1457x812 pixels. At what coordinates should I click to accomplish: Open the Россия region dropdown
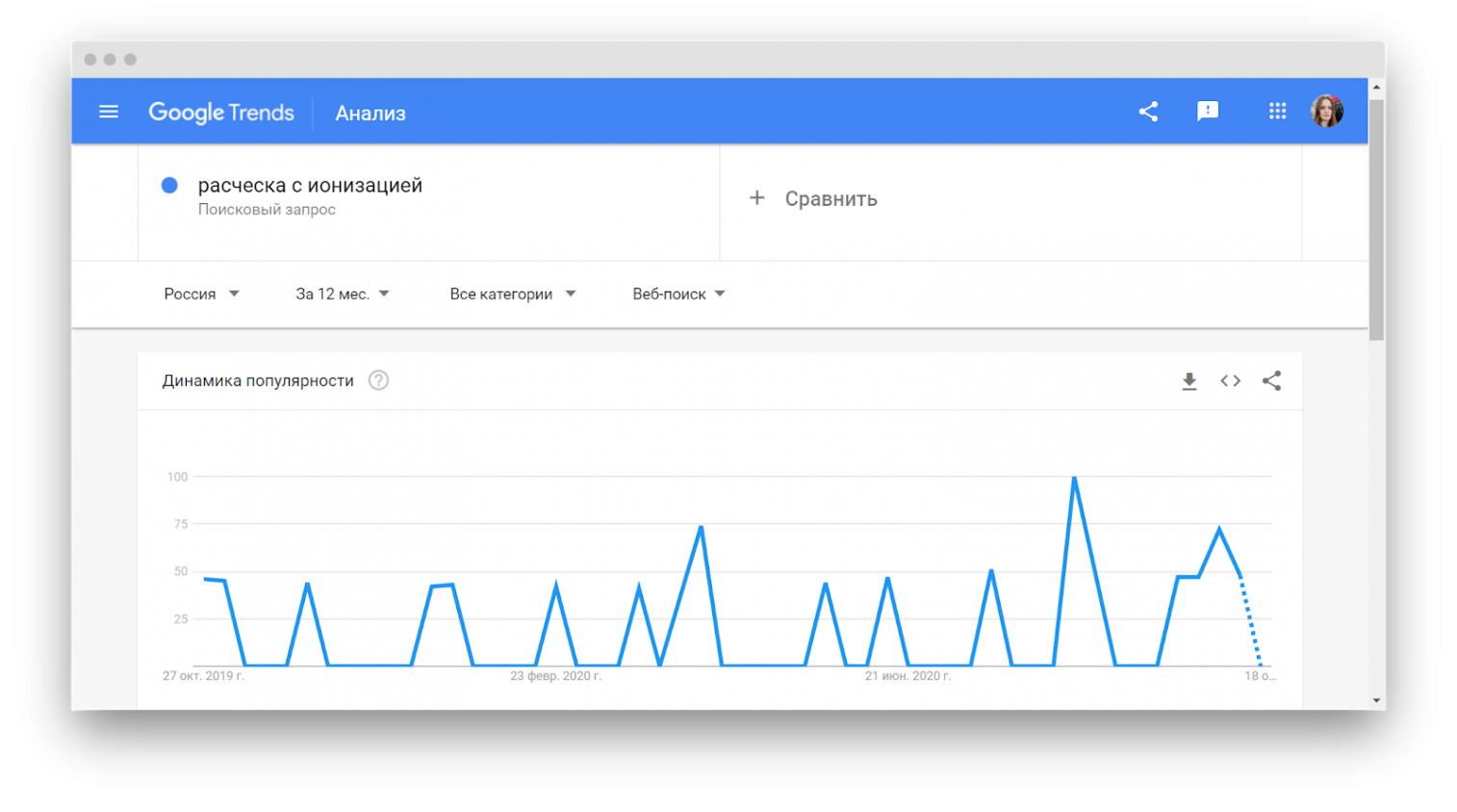pos(201,294)
